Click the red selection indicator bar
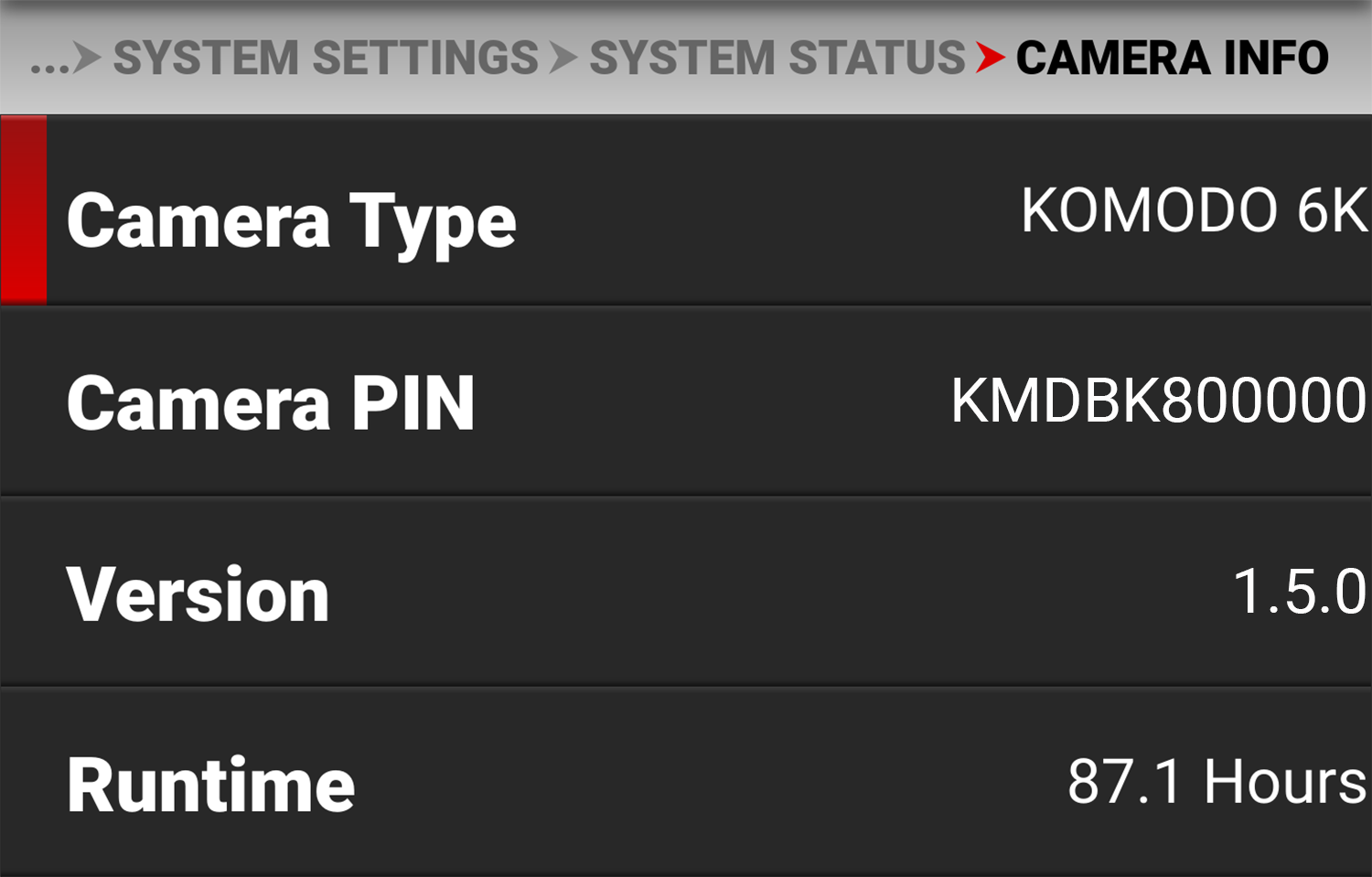The height and width of the screenshot is (877, 1372). click(24, 209)
